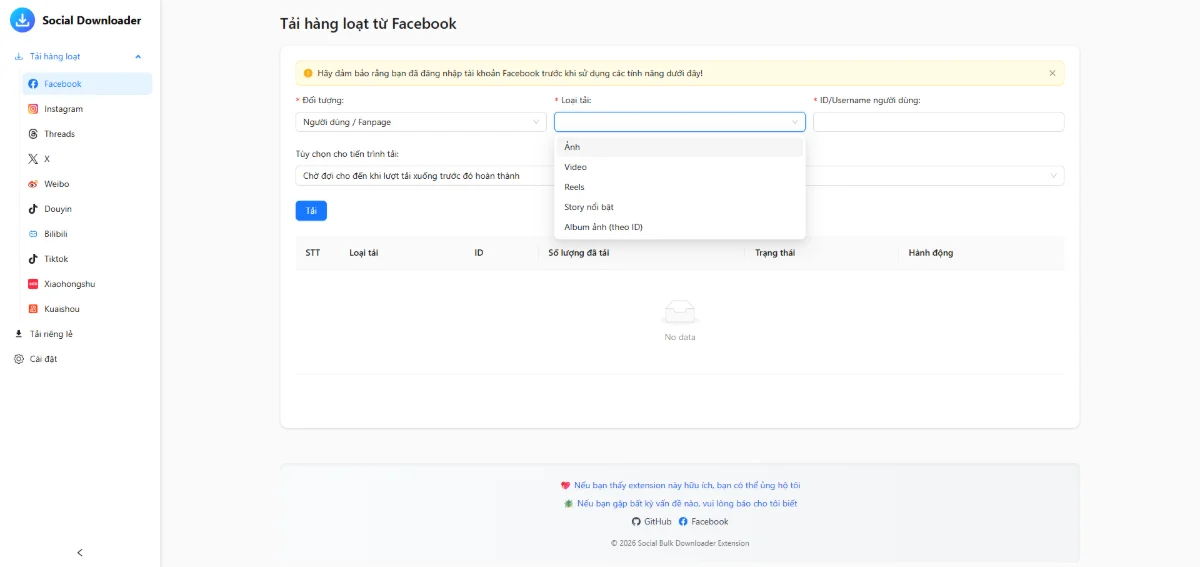1200x567 pixels.
Task: Pick Album ảnh (theo ID) option
Action: [x=603, y=227]
